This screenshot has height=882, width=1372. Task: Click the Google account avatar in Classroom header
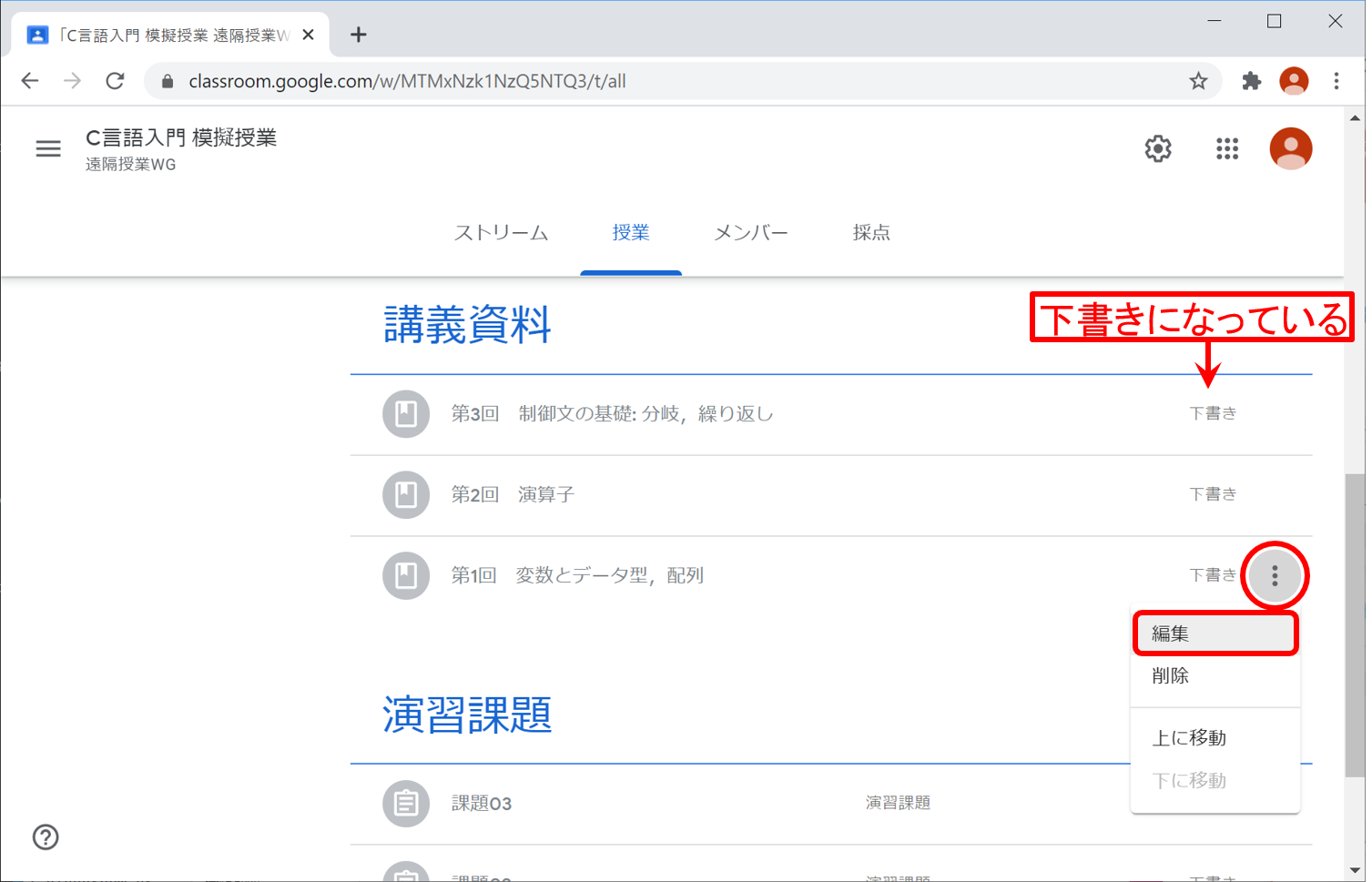click(x=1290, y=148)
